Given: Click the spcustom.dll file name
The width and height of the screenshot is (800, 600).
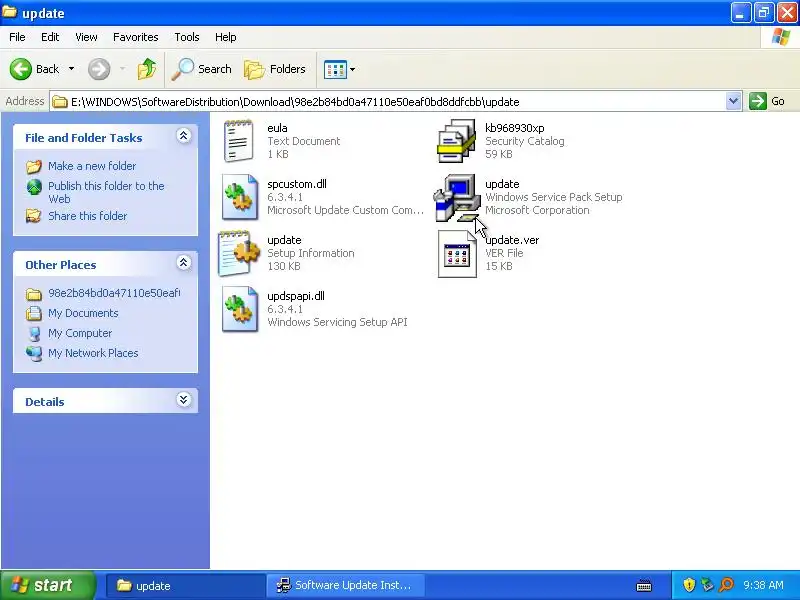Looking at the screenshot, I should coord(297,184).
